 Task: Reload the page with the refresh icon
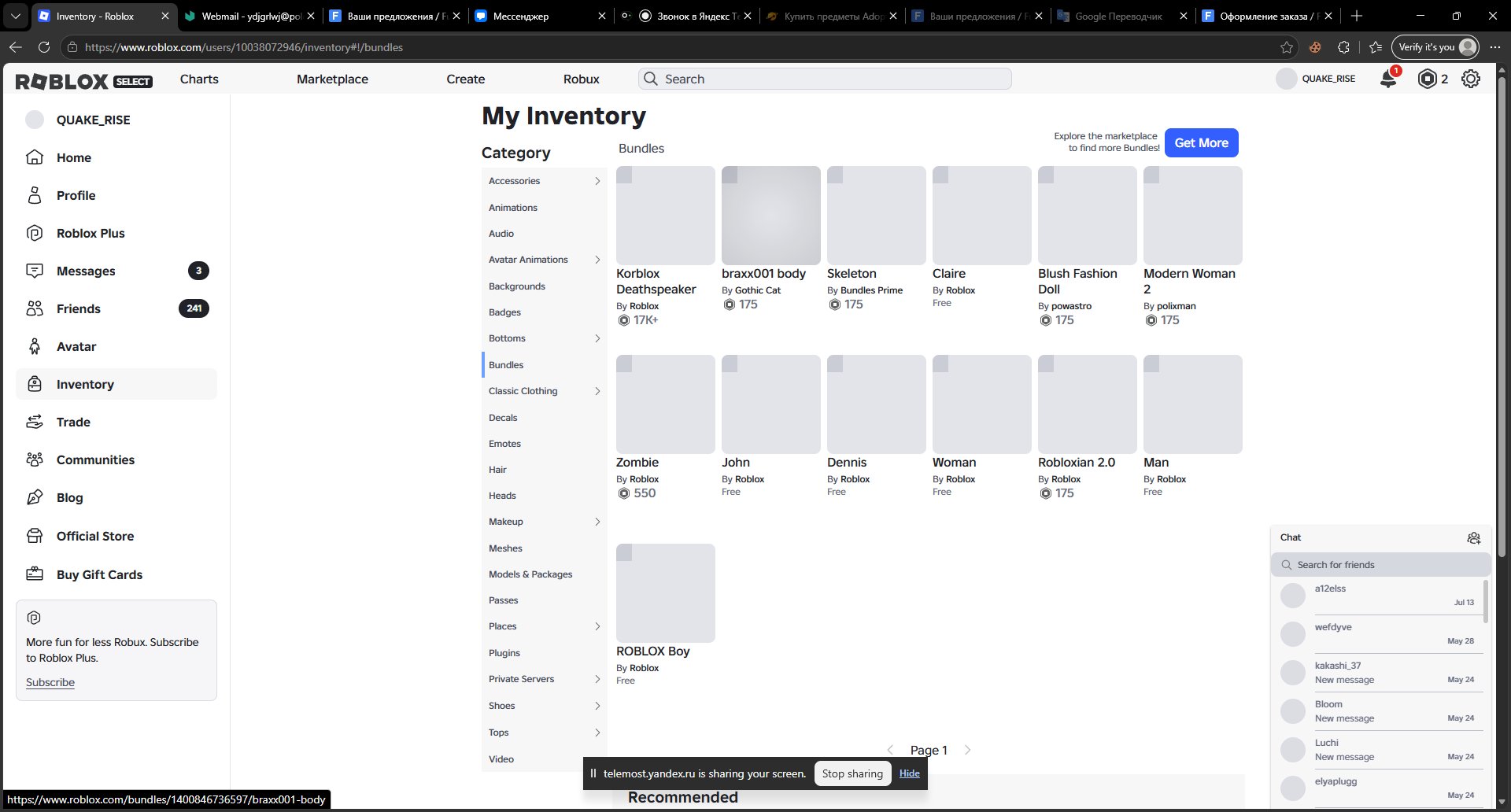click(44, 47)
